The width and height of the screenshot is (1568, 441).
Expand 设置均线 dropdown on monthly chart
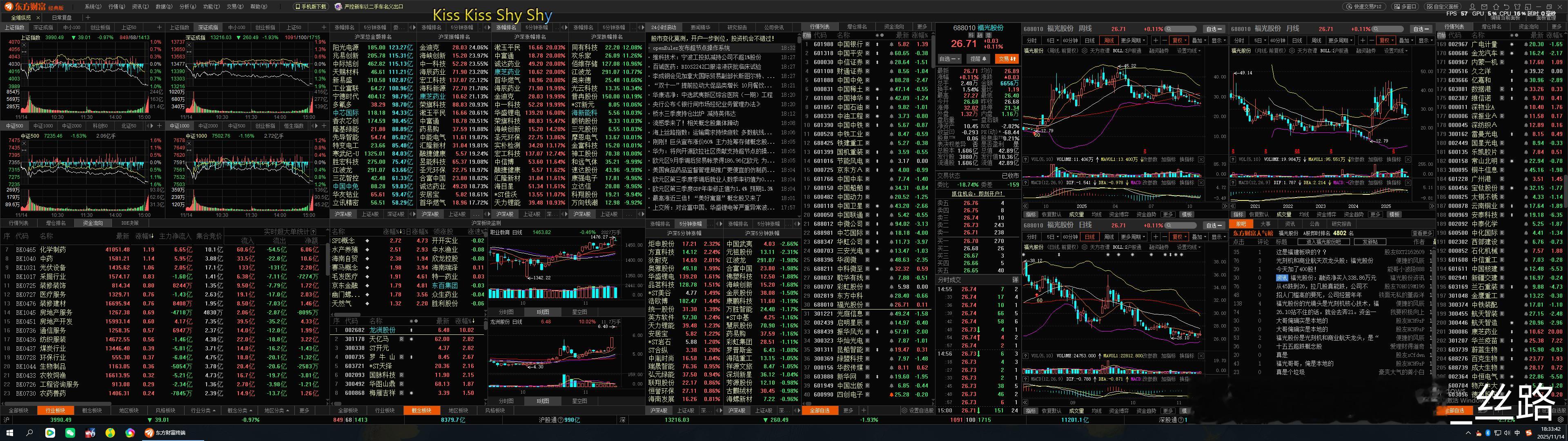pos(1396,51)
